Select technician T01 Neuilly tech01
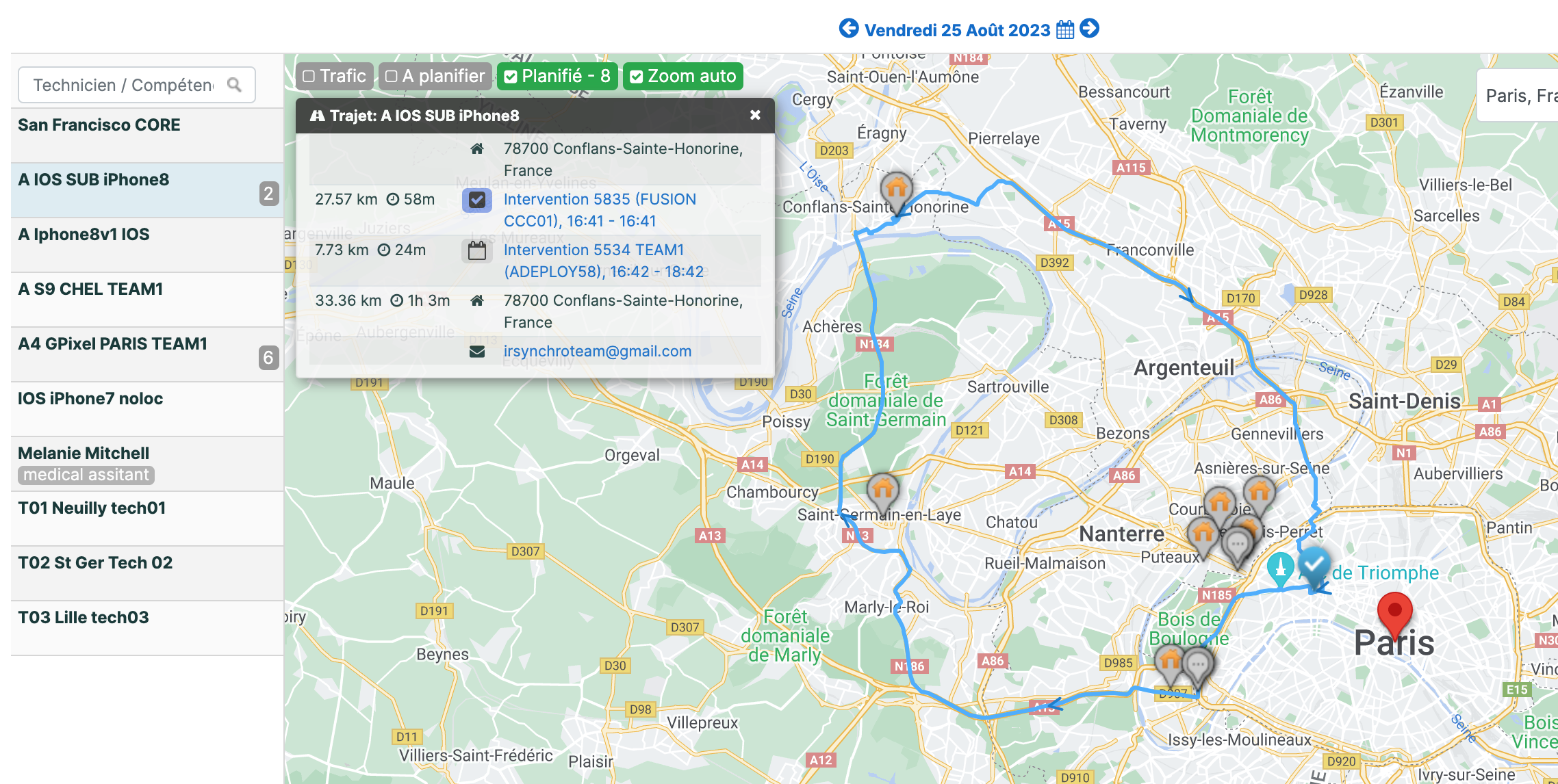This screenshot has height=784, width=1558. (x=147, y=519)
